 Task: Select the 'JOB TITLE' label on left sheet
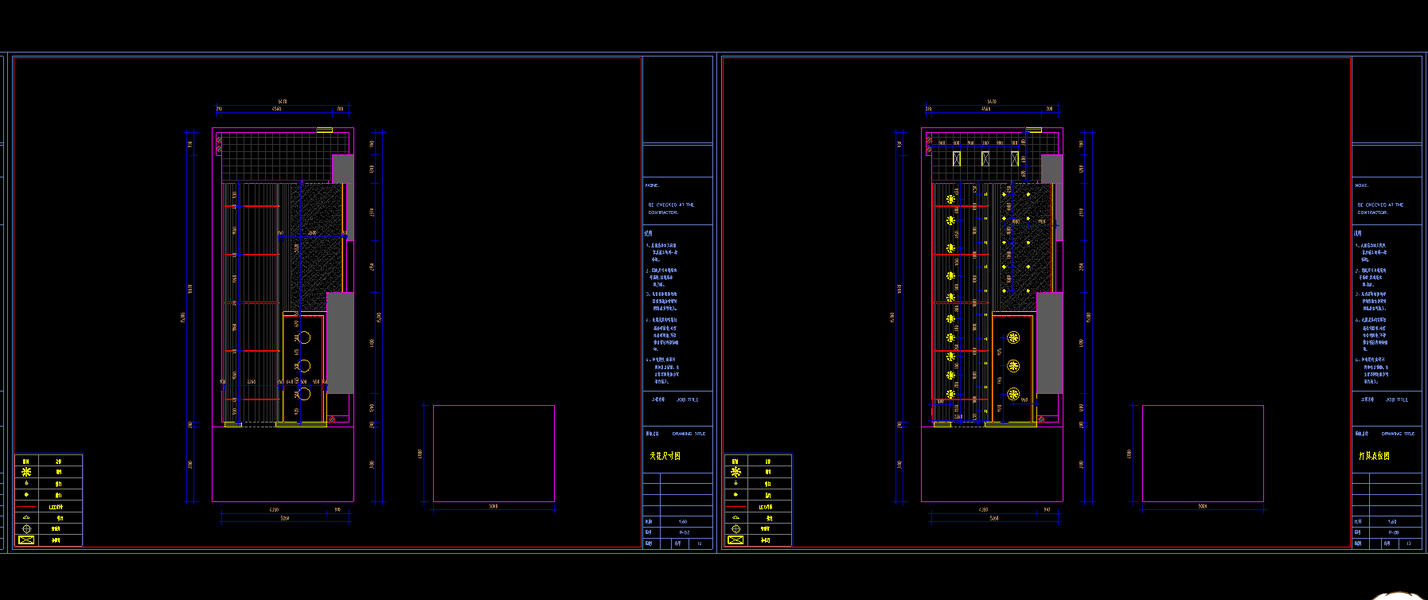[x=687, y=399]
